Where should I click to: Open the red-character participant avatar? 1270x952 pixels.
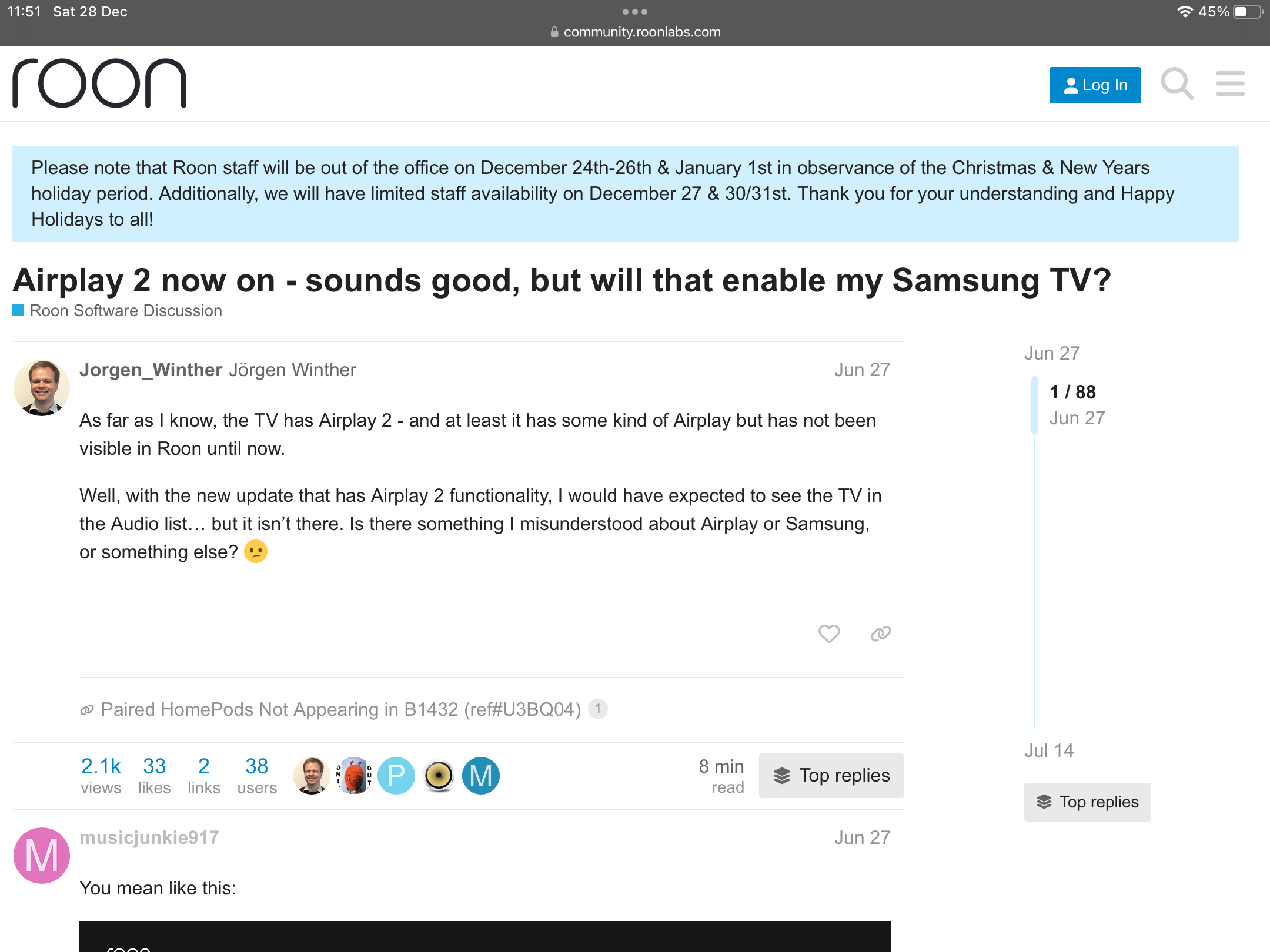tap(354, 776)
